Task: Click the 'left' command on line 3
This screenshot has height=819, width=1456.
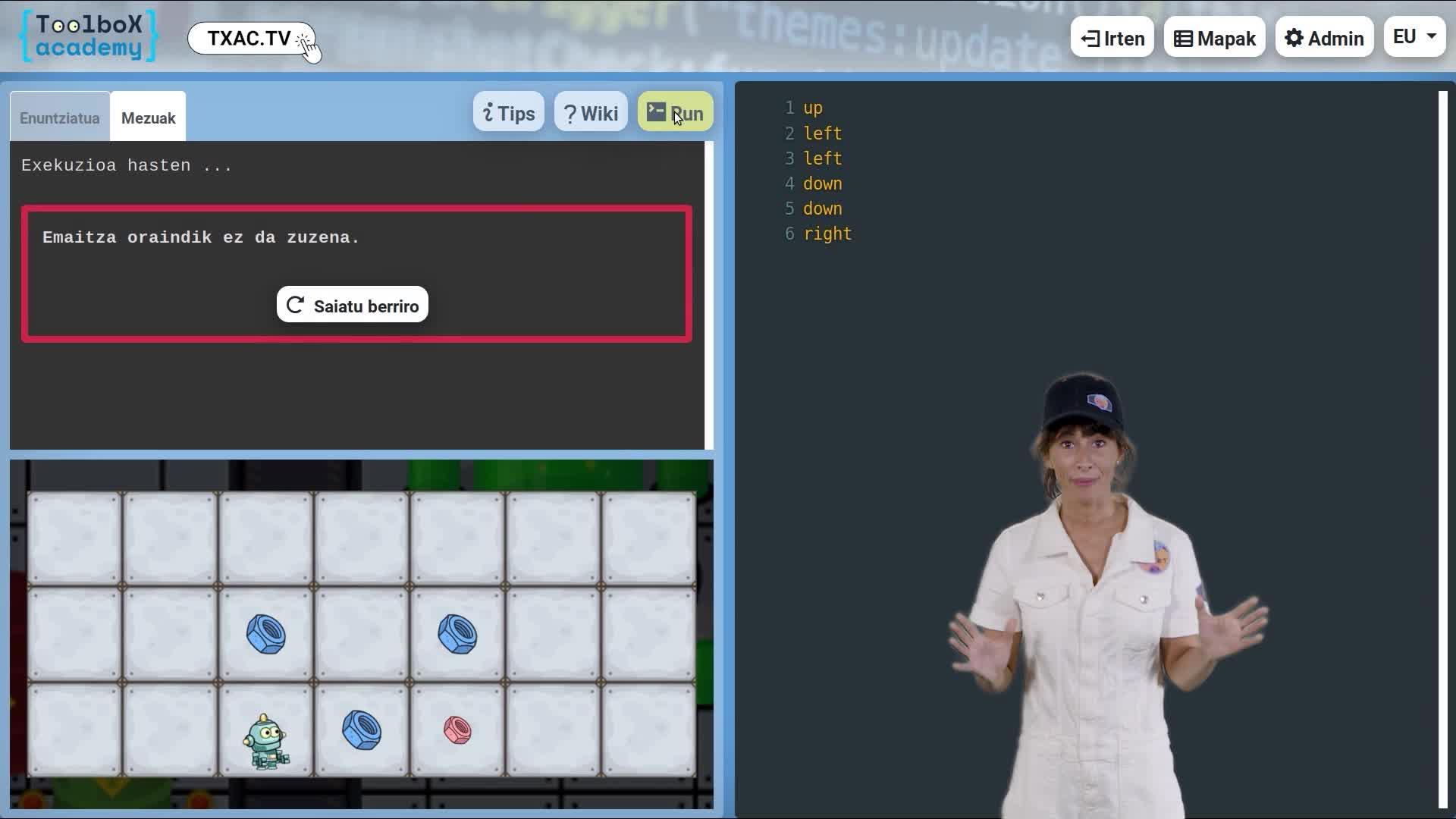Action: pos(823,158)
